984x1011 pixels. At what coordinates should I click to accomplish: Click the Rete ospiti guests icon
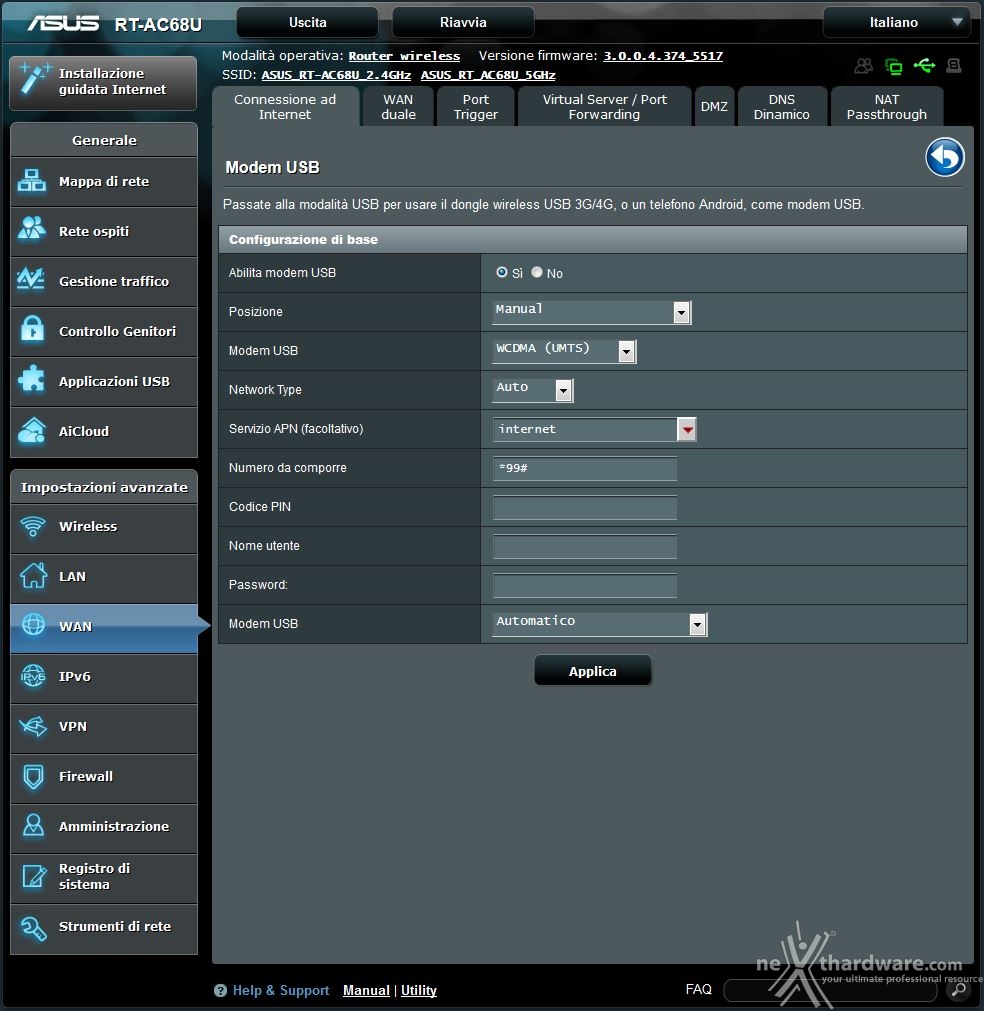click(x=32, y=230)
